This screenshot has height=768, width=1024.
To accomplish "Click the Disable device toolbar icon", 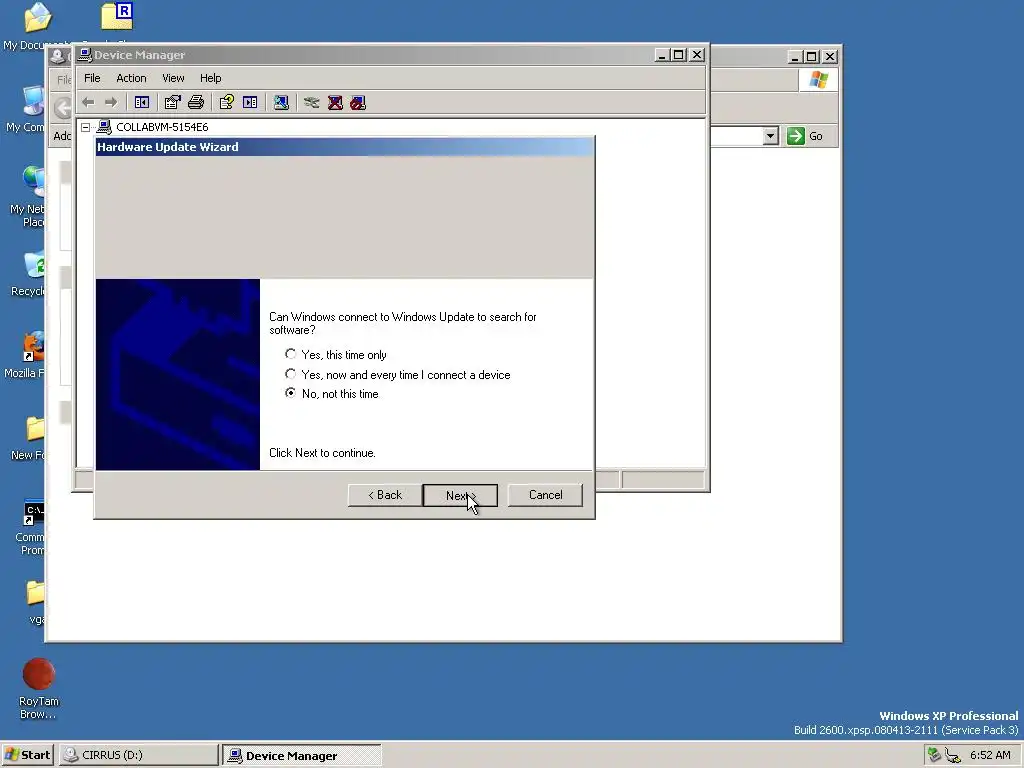I will point(358,103).
